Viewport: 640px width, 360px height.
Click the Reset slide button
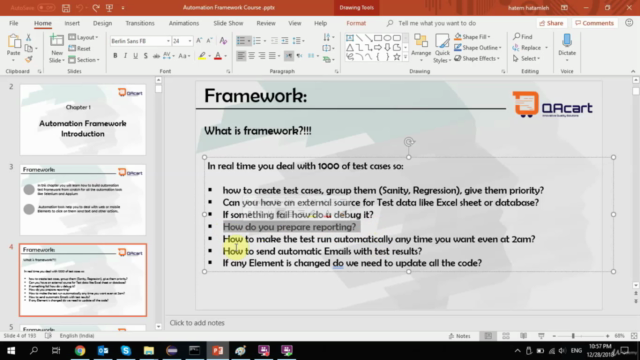[80, 49]
